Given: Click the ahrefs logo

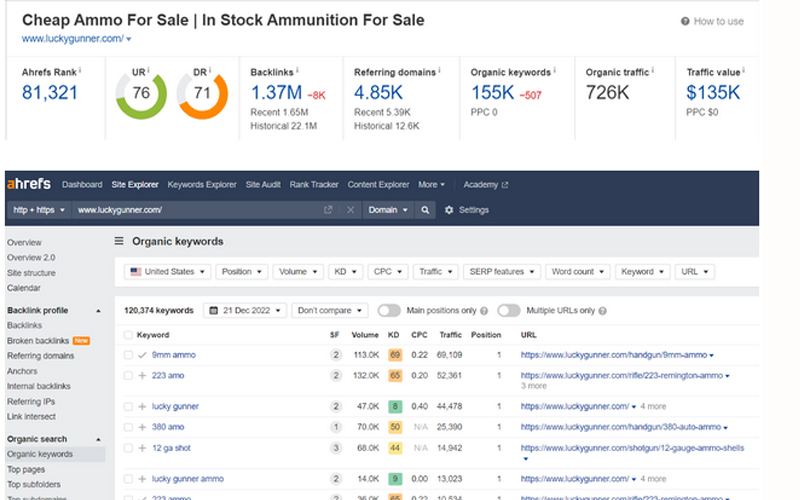Looking at the screenshot, I should click(x=29, y=184).
